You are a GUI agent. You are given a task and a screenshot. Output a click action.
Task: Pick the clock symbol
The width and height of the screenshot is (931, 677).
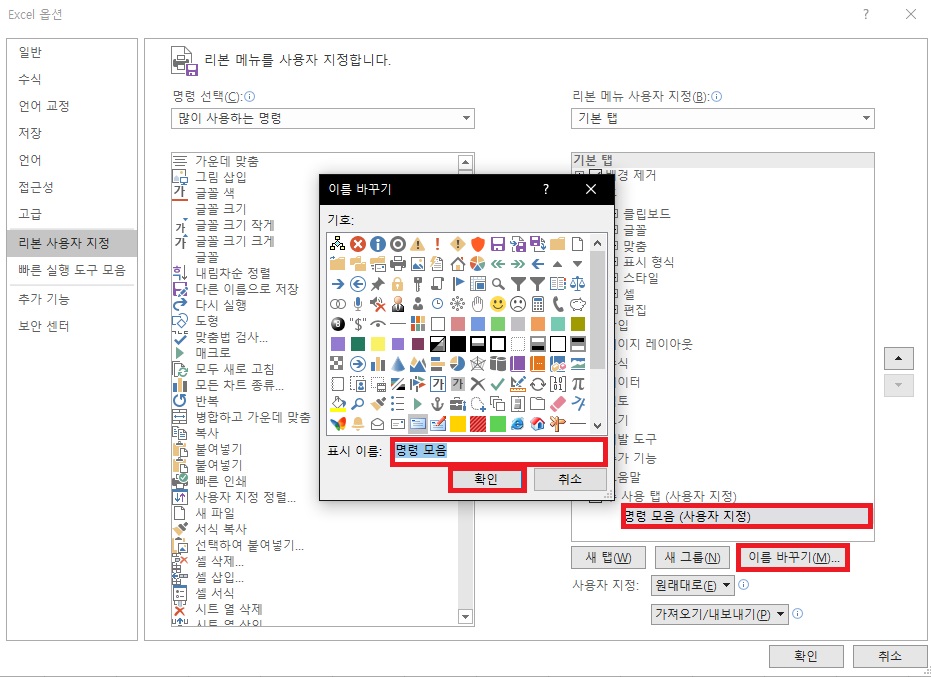tap(438, 304)
